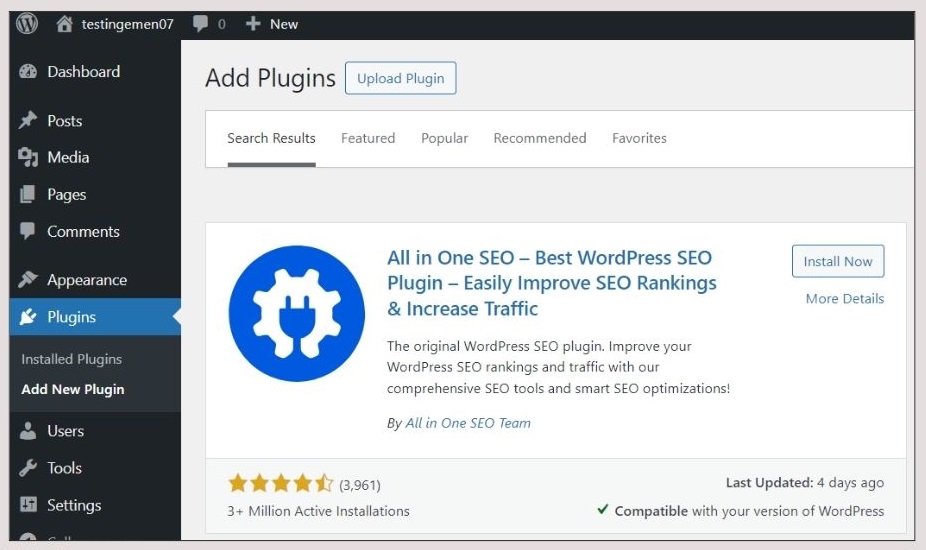Click the Dashboard gauge icon
The image size is (926, 550).
click(x=28, y=71)
